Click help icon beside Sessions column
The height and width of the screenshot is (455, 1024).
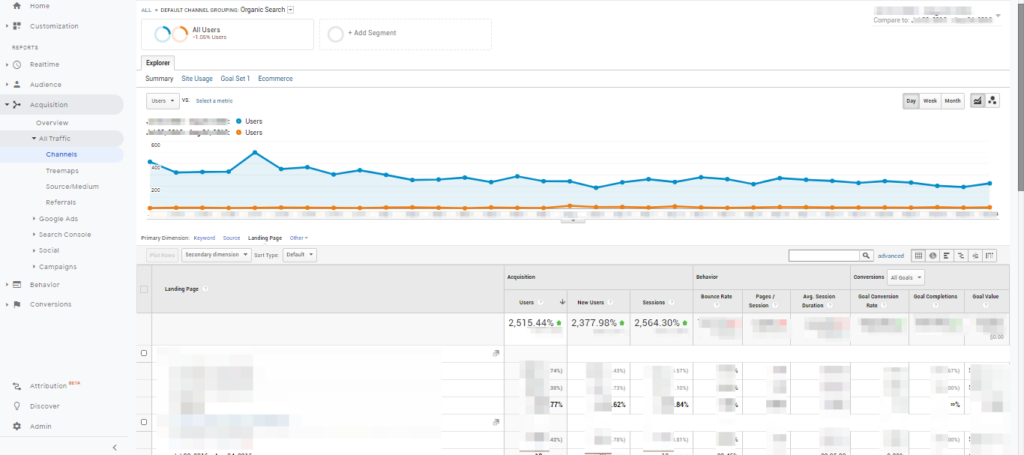(x=670, y=302)
